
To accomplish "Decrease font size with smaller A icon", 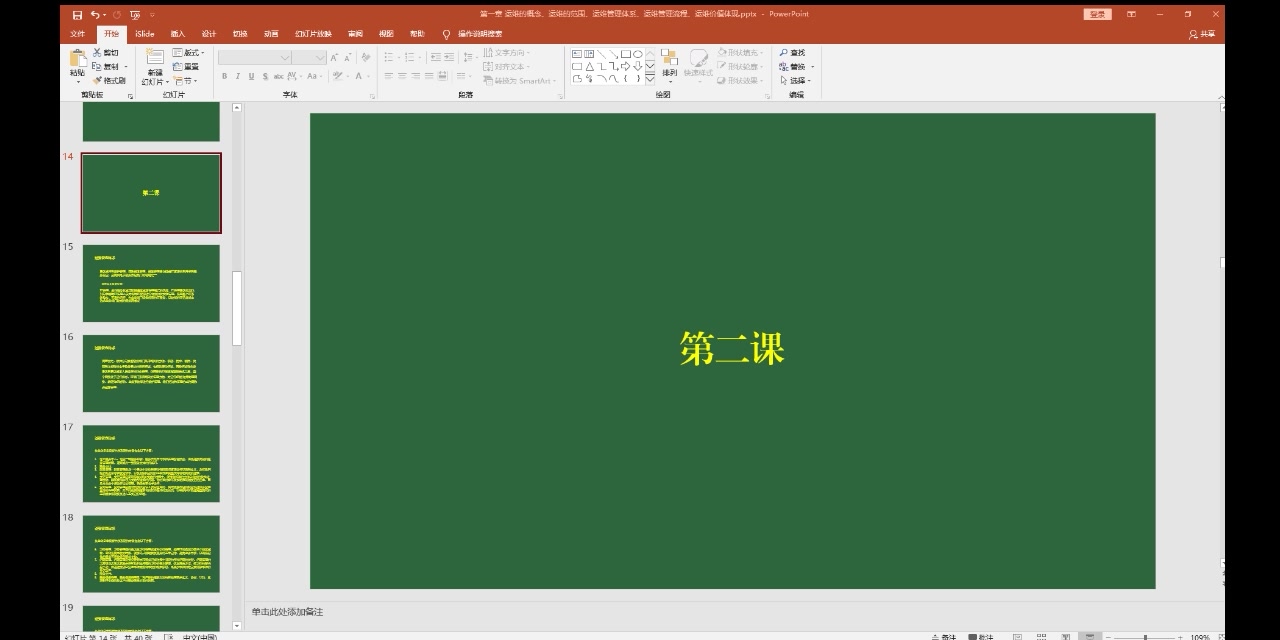I will tap(347, 58).
